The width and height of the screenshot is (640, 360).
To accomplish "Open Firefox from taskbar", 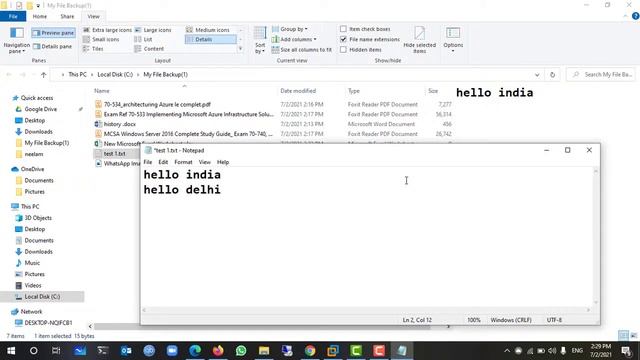I will 218,351.
